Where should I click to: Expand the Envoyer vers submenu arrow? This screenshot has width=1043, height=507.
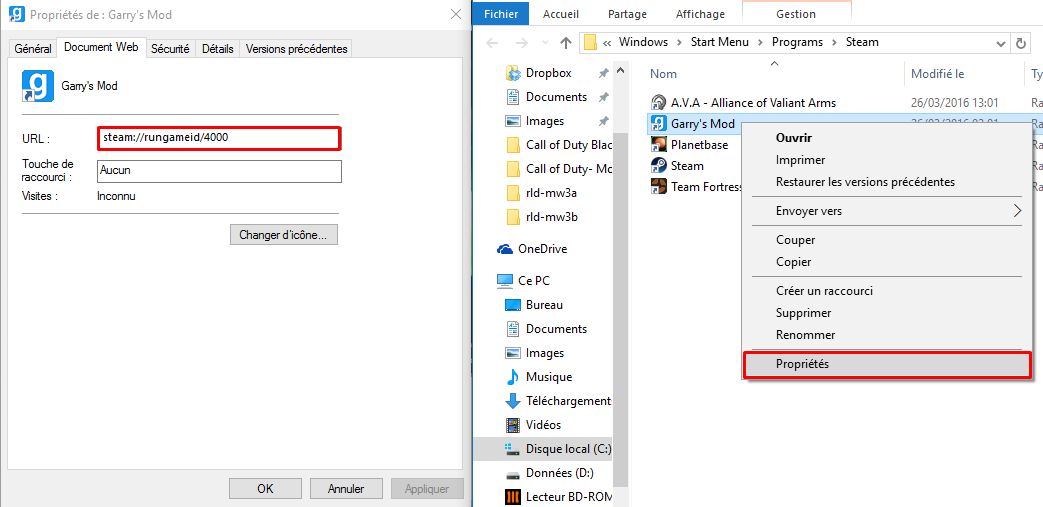[x=1016, y=211]
